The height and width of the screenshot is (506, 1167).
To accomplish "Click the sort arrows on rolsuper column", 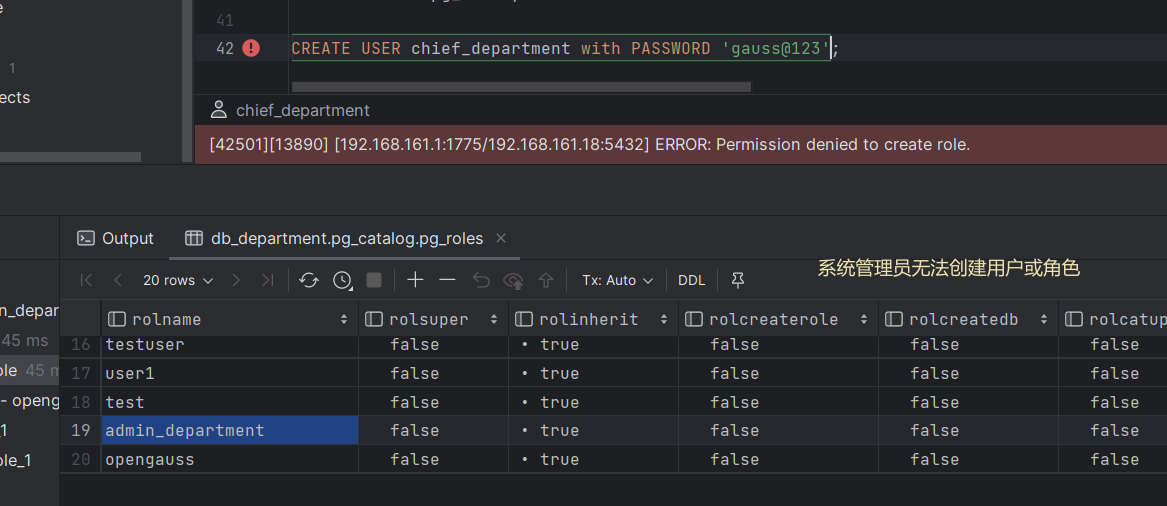I will (x=494, y=320).
